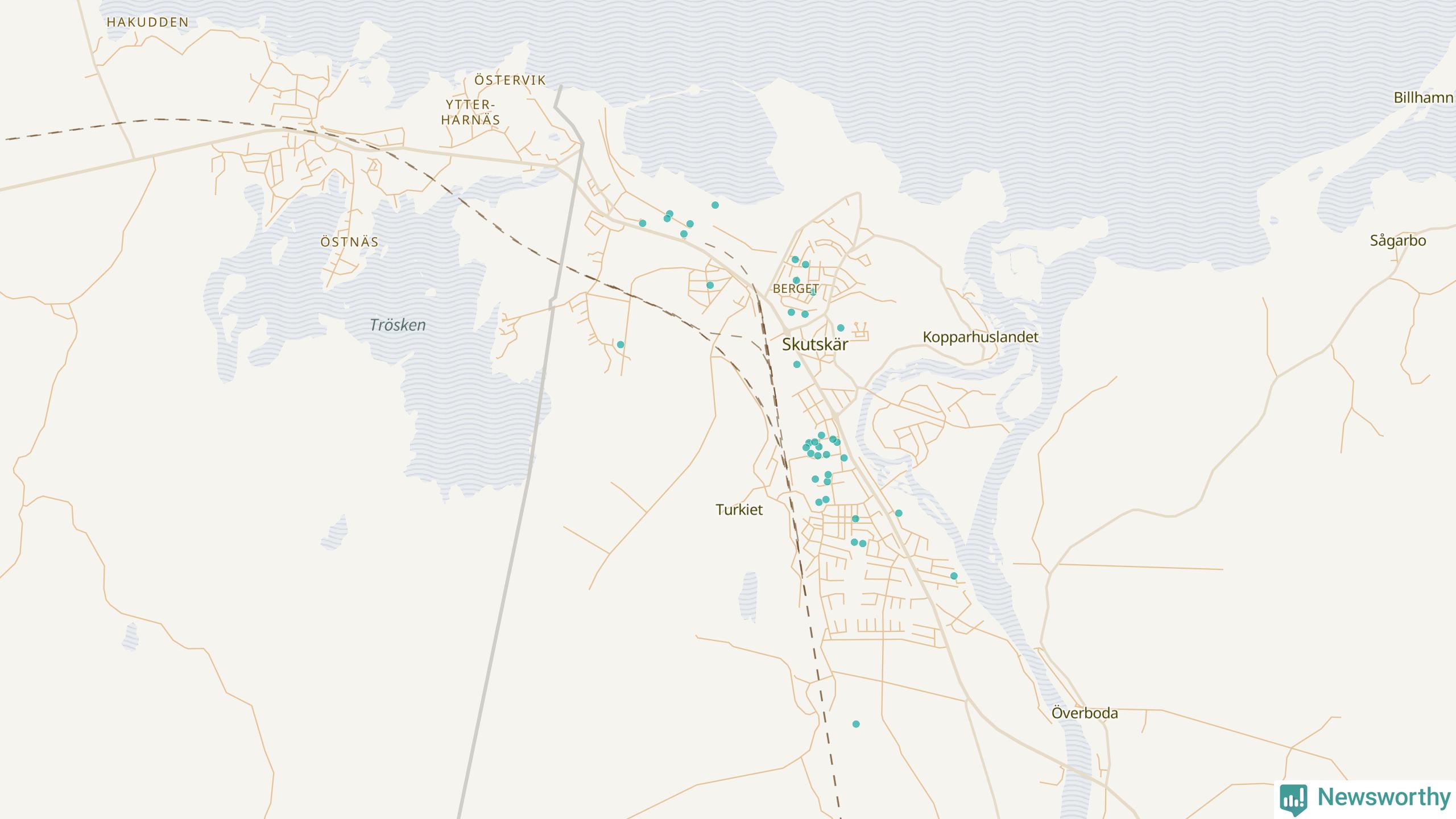Select the ÖSTNÄS area label
Viewport: 1456px width, 819px height.
349,242
